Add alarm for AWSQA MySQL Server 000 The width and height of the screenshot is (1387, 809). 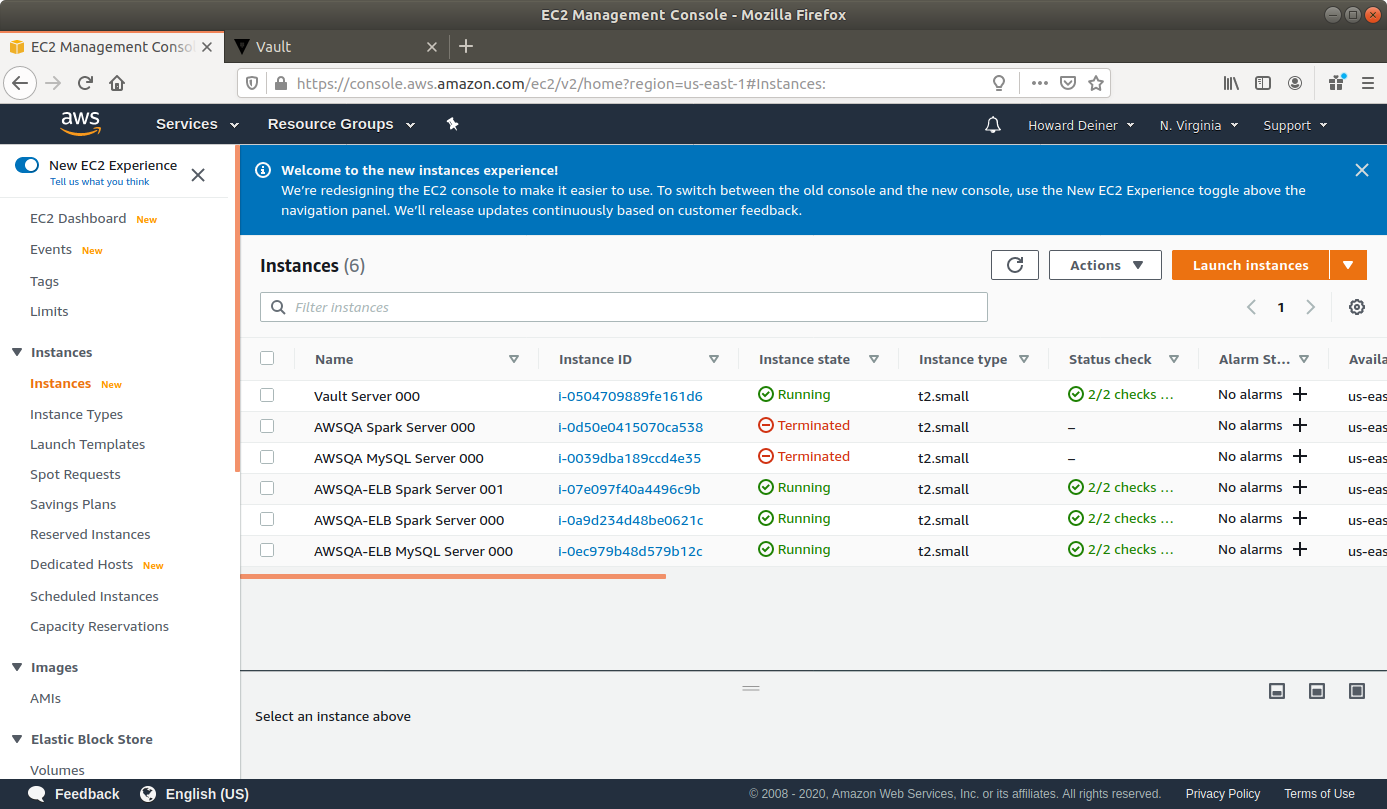pos(1300,457)
